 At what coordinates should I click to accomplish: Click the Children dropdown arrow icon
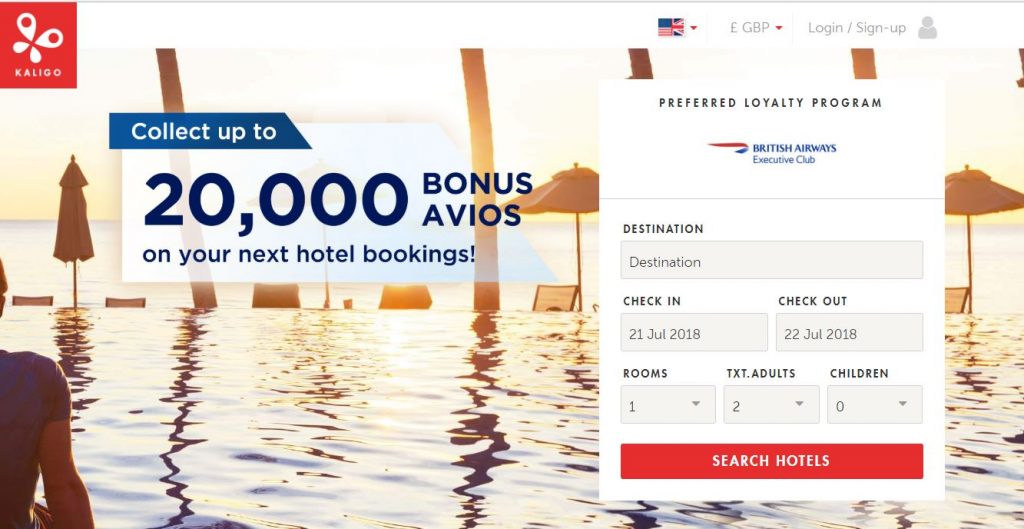tap(903, 404)
